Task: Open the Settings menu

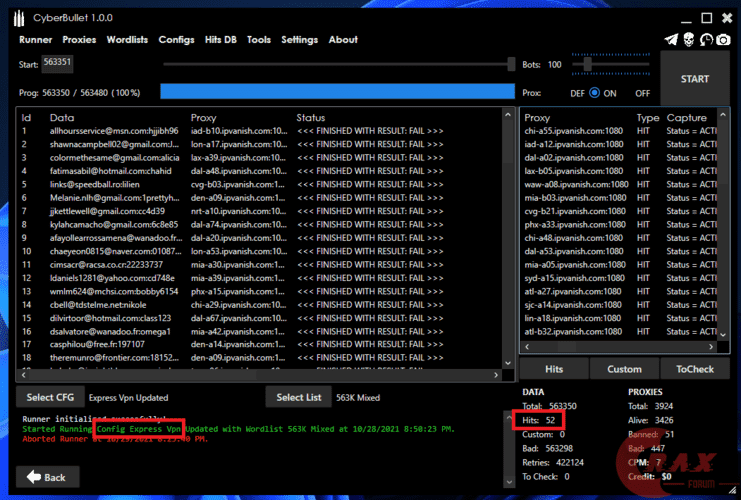Action: coord(299,40)
